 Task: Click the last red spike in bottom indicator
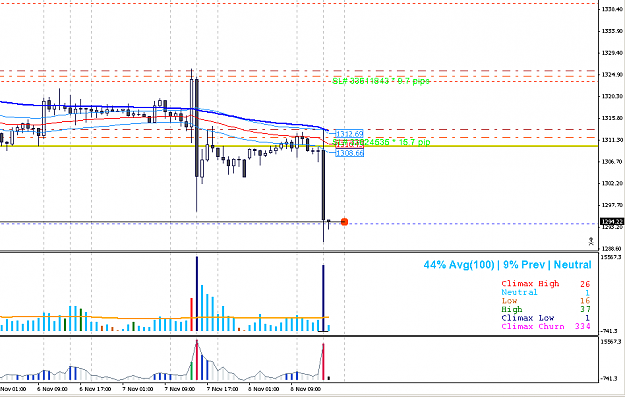[323, 362]
